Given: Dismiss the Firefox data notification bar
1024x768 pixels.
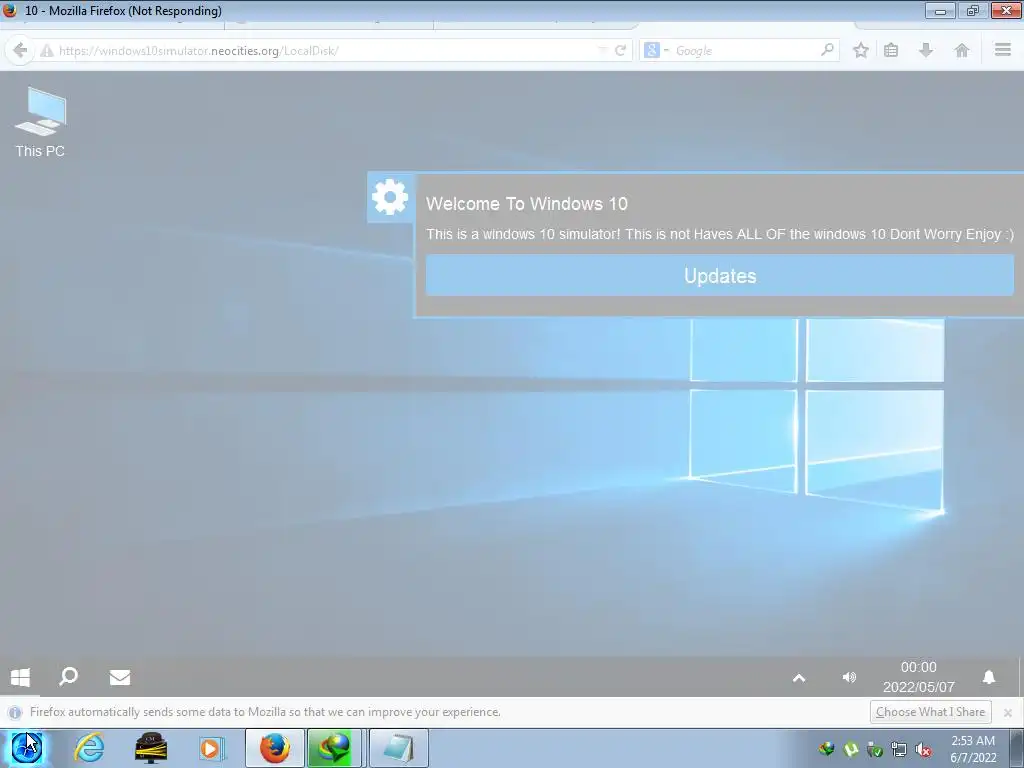Looking at the screenshot, I should pyautogui.click(x=1008, y=712).
